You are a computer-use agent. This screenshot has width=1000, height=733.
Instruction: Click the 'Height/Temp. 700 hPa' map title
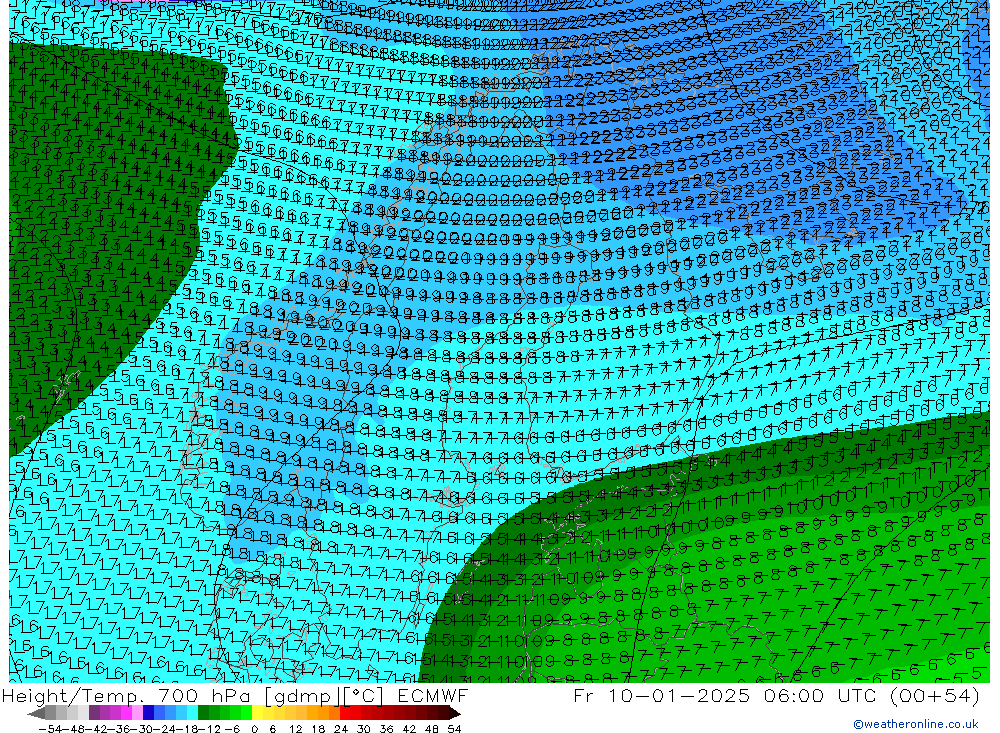pyautogui.click(x=126, y=696)
